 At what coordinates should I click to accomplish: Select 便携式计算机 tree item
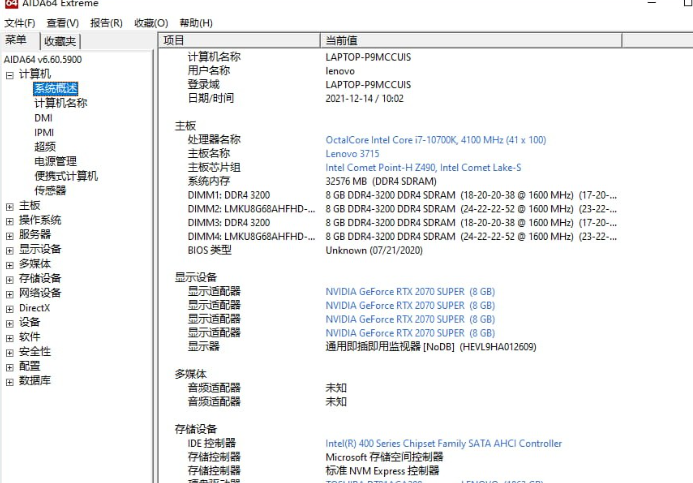(66, 176)
